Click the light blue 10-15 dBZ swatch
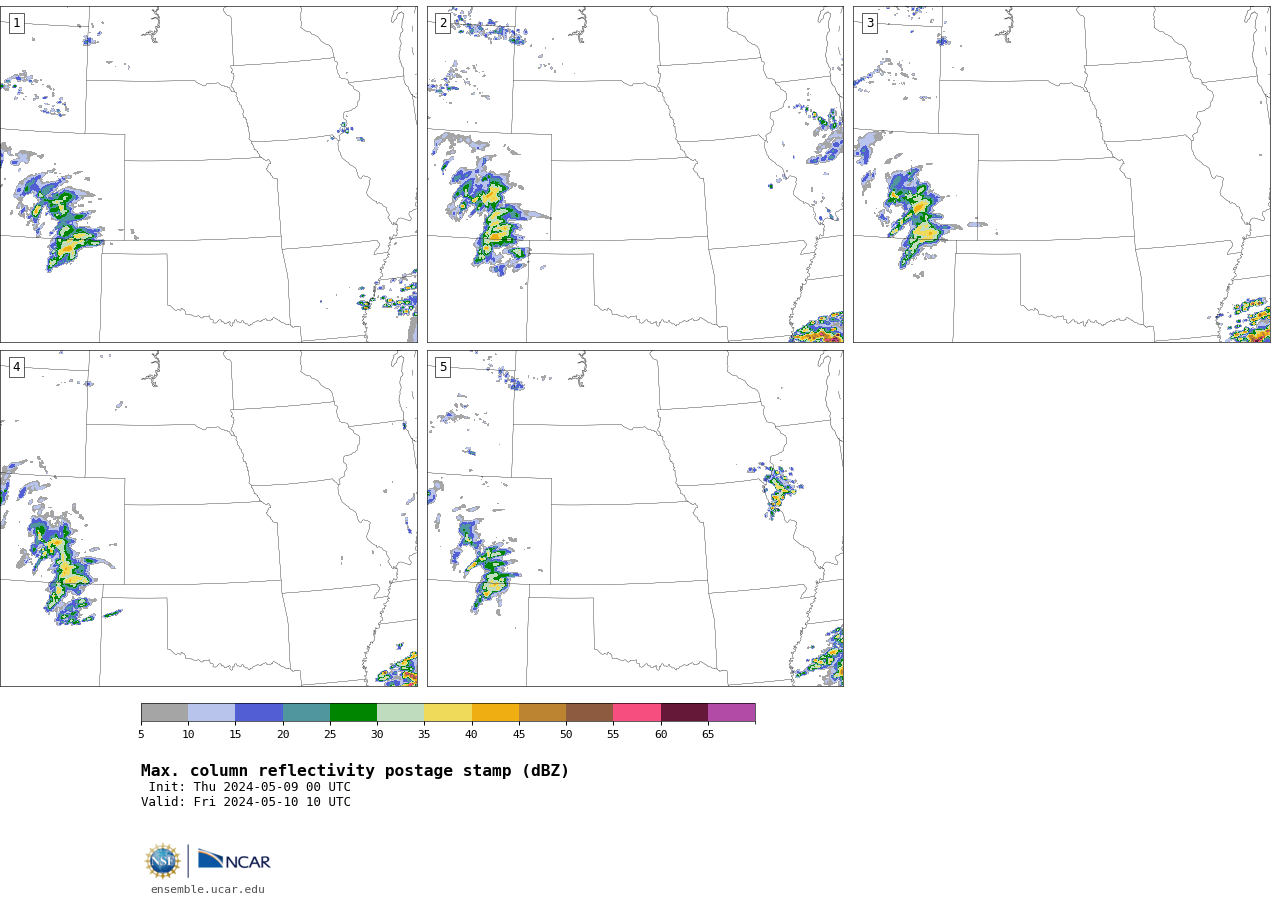 point(211,713)
